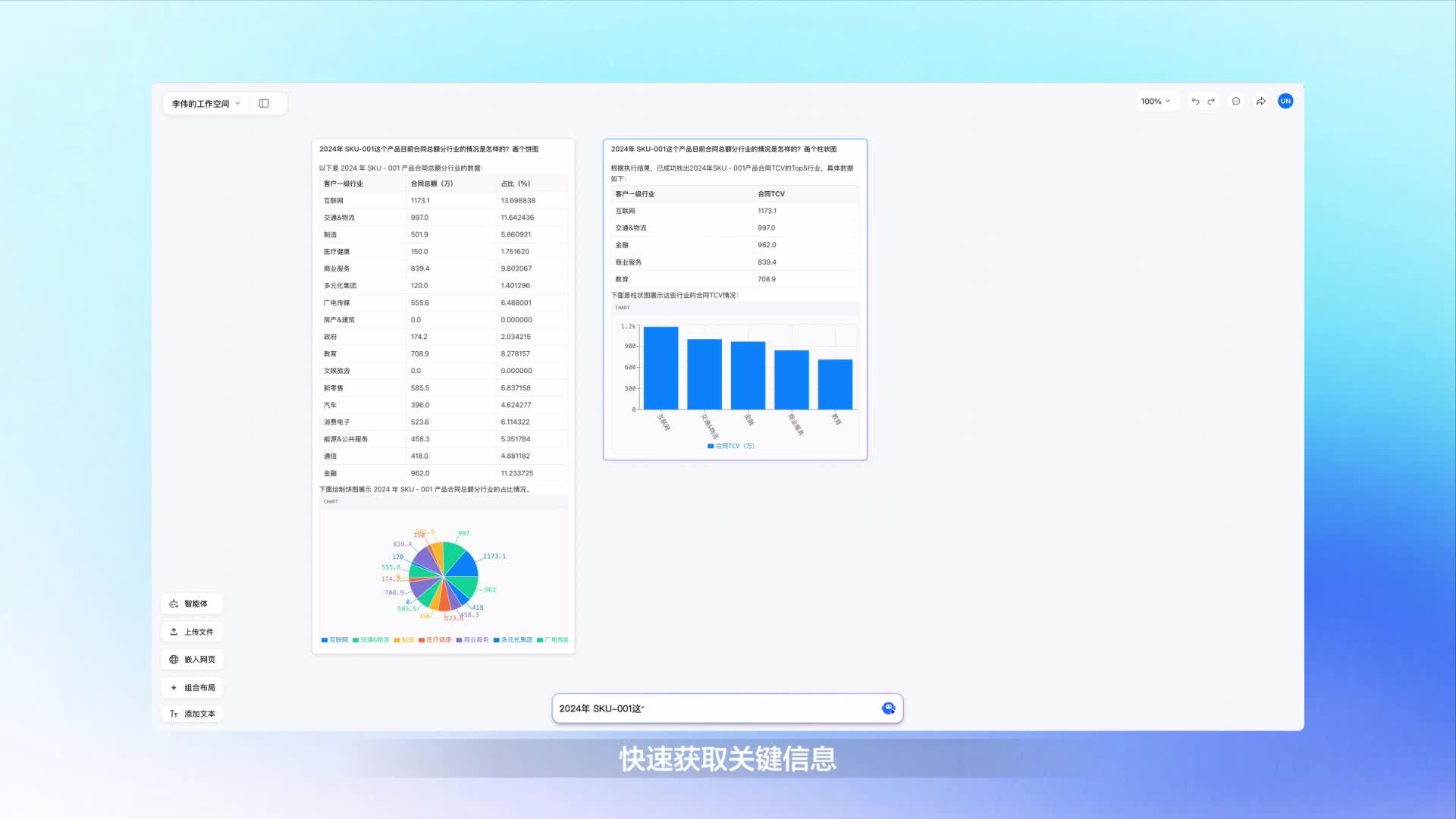The width and height of the screenshot is (1456, 819).
Task: Open the 李伟的工作空间 workspace dropdown
Action: 201,103
